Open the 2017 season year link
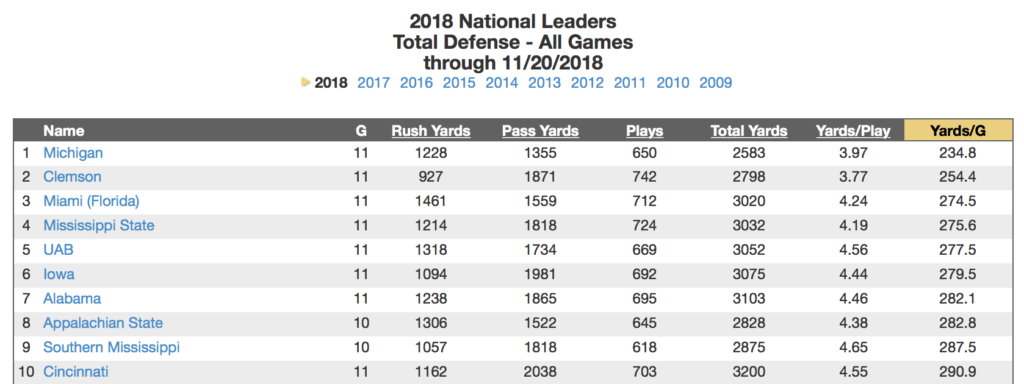 tap(373, 83)
